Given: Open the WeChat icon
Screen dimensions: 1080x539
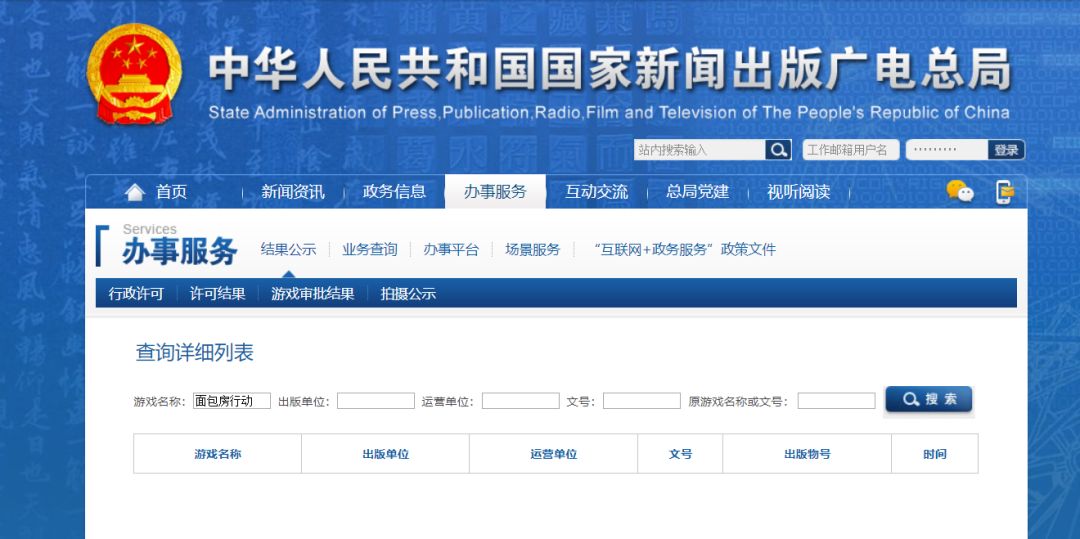Looking at the screenshot, I should (x=960, y=191).
